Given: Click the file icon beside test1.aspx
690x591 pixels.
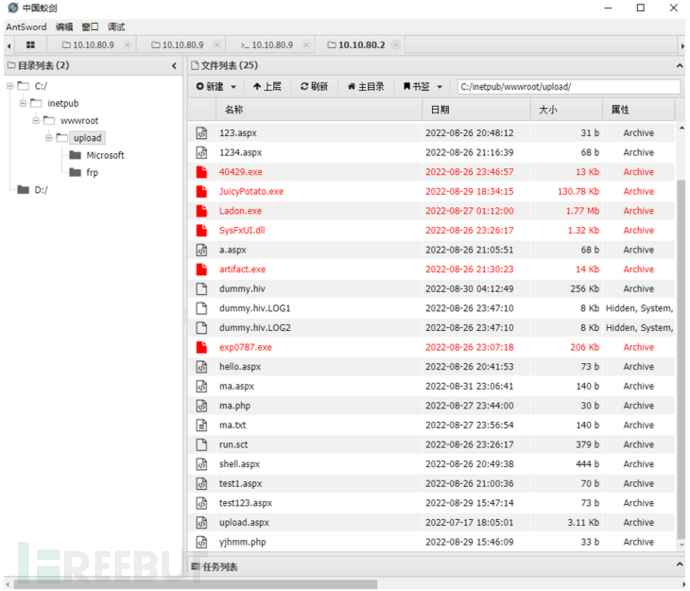Looking at the screenshot, I should (x=202, y=483).
